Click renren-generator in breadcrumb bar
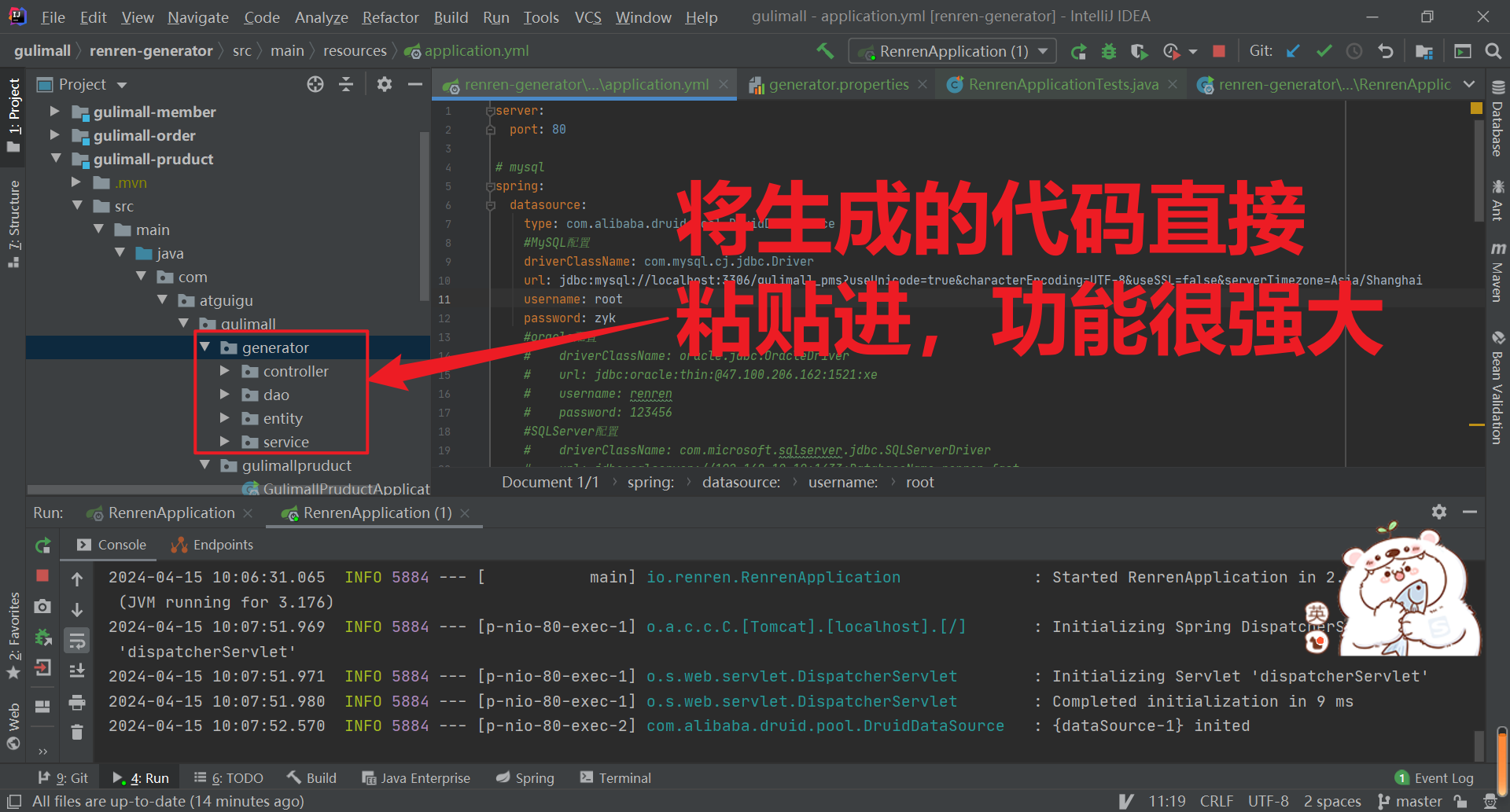Viewport: 1510px width, 812px height. tap(151, 51)
